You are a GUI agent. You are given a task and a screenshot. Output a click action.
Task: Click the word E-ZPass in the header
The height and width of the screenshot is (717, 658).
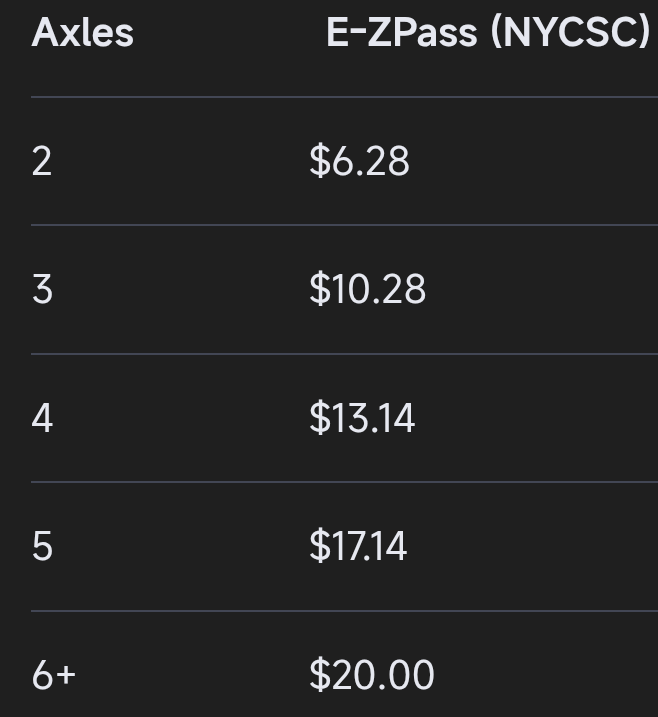click(401, 33)
